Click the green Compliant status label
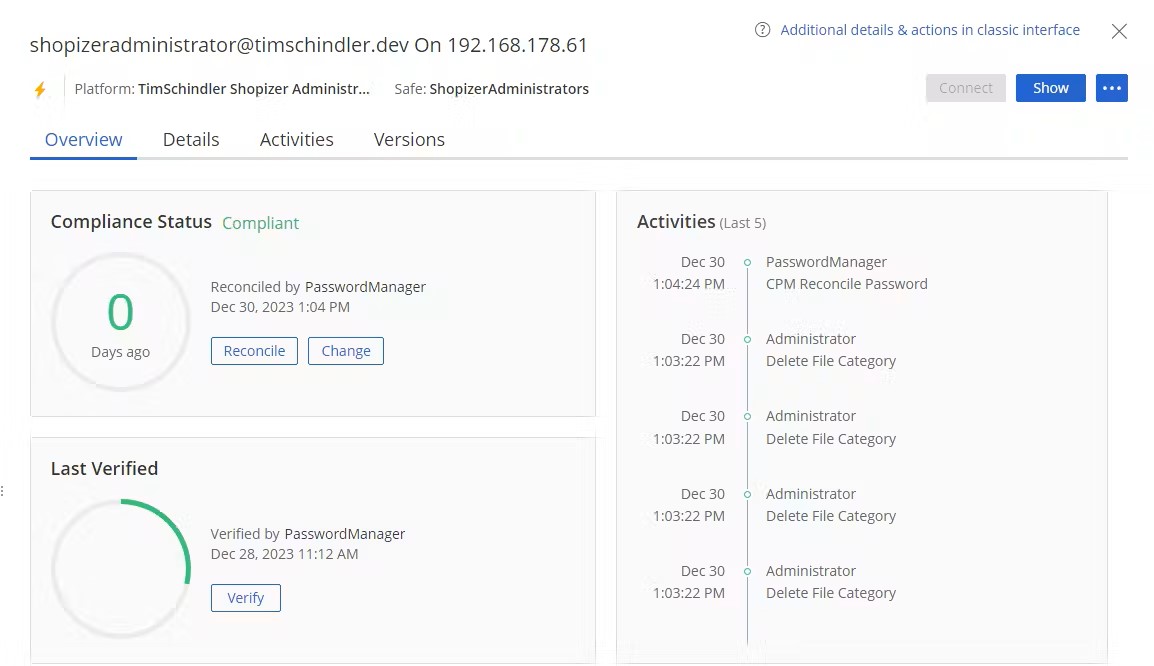This screenshot has width=1154, height=666. pos(260,223)
